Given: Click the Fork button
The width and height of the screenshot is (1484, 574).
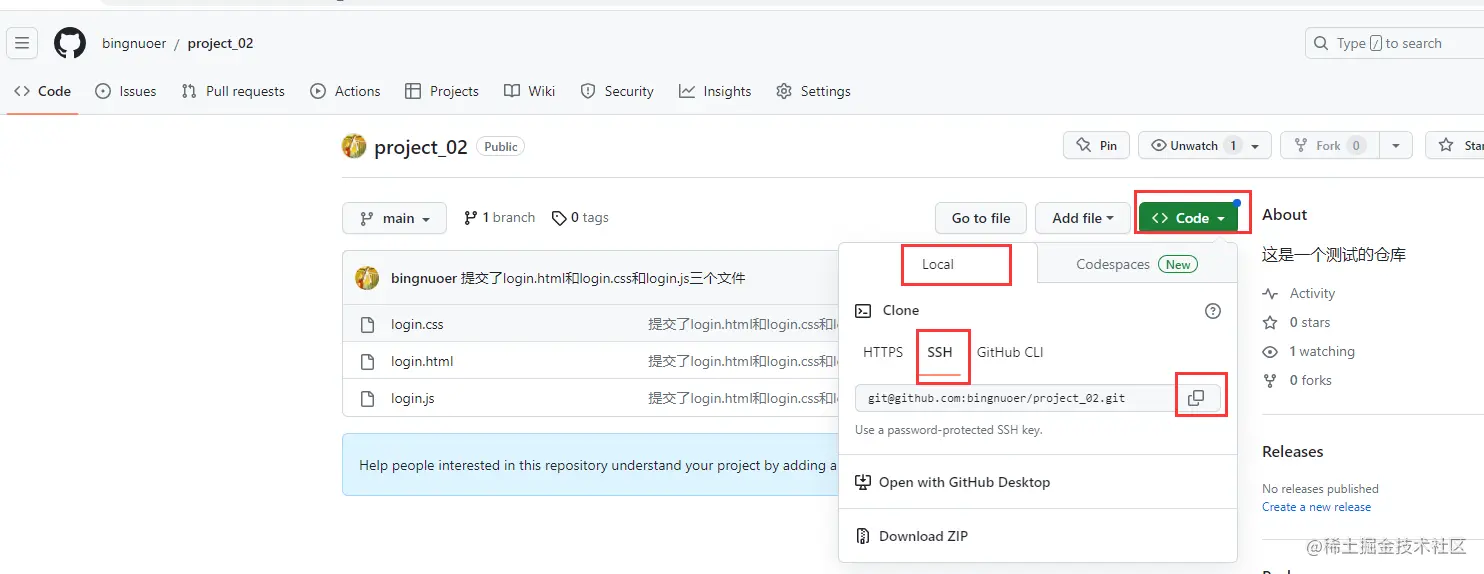Looking at the screenshot, I should (x=1330, y=146).
